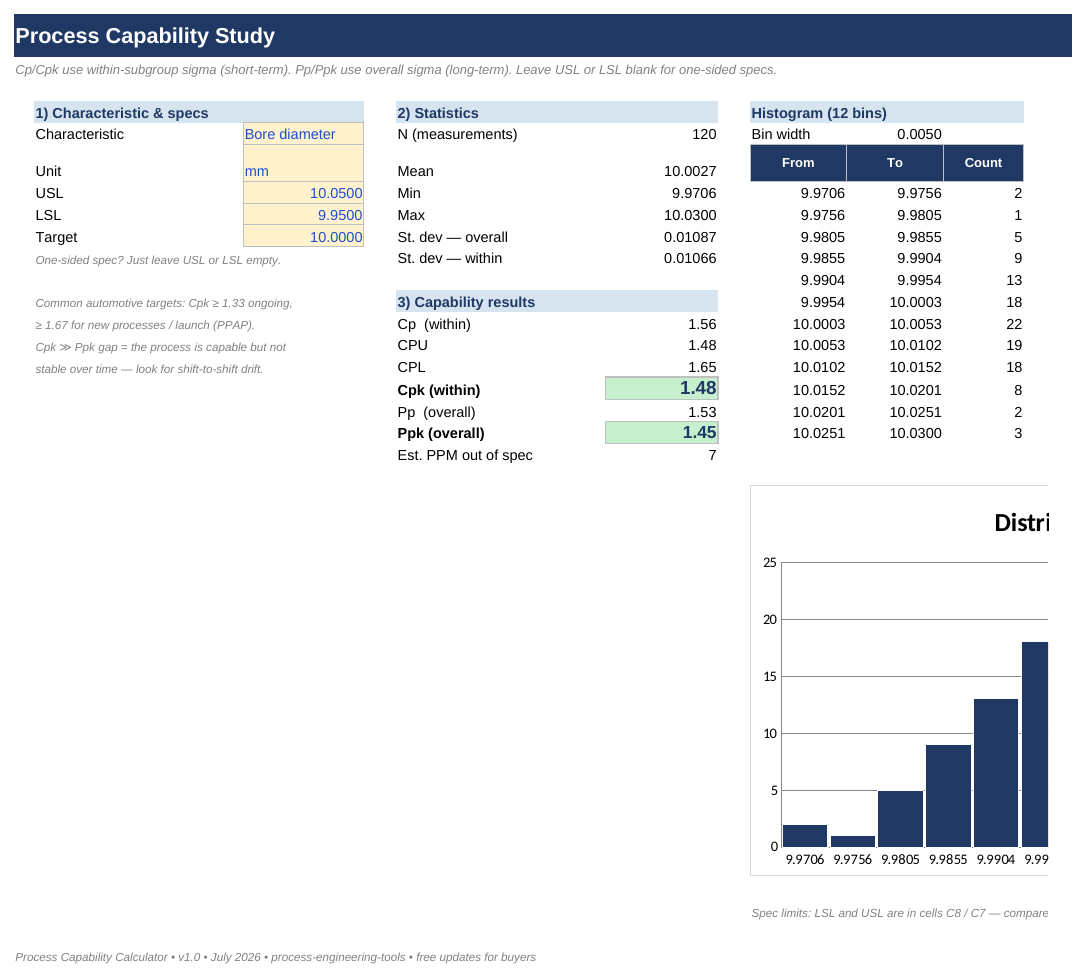Select the histogram count 13
The height and width of the screenshot is (978, 1086).
point(1014,281)
